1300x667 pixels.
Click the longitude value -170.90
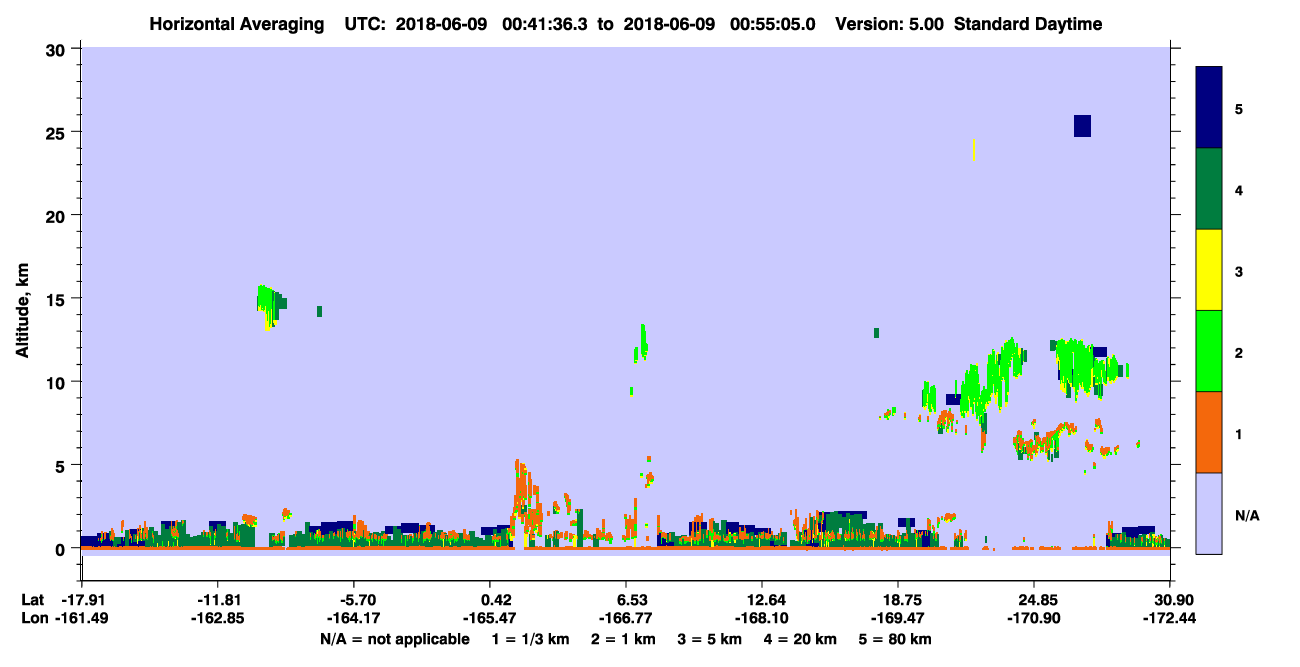click(x=1033, y=618)
